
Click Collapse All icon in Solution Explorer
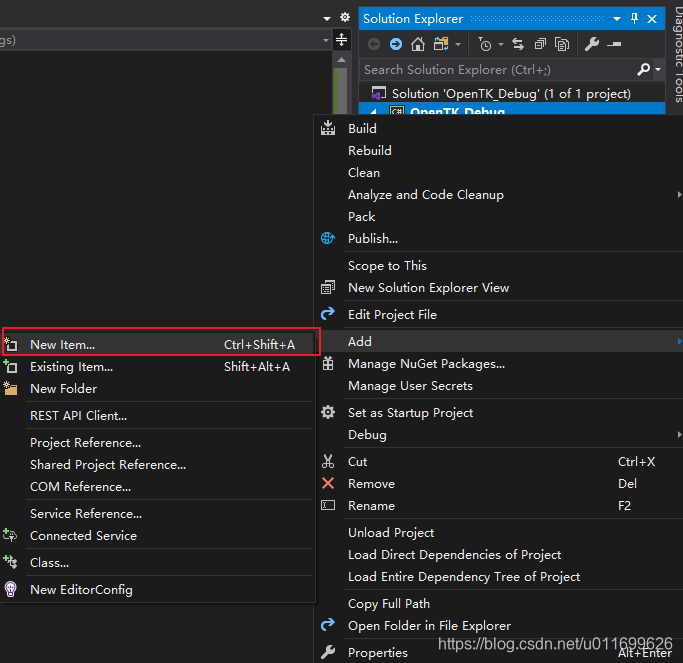540,44
